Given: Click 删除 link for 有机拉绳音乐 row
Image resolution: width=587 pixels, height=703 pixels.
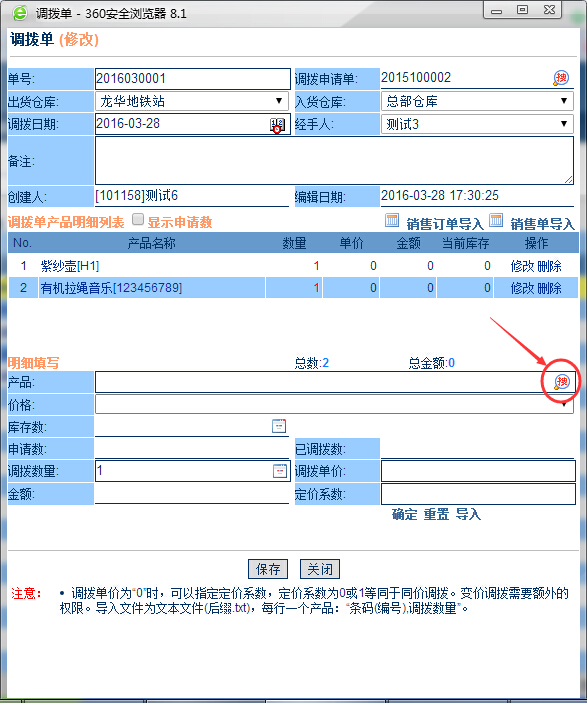Looking at the screenshot, I should click(549, 288).
